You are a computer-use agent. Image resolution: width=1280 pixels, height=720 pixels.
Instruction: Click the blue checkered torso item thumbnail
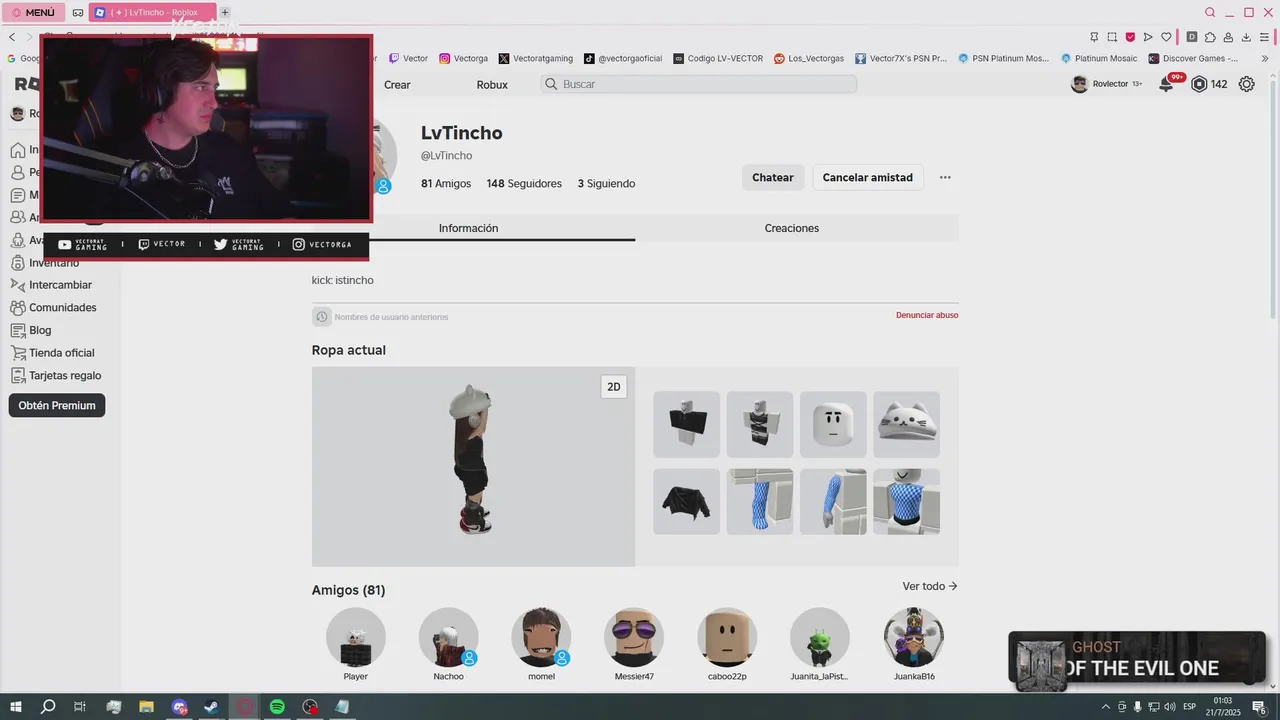906,501
